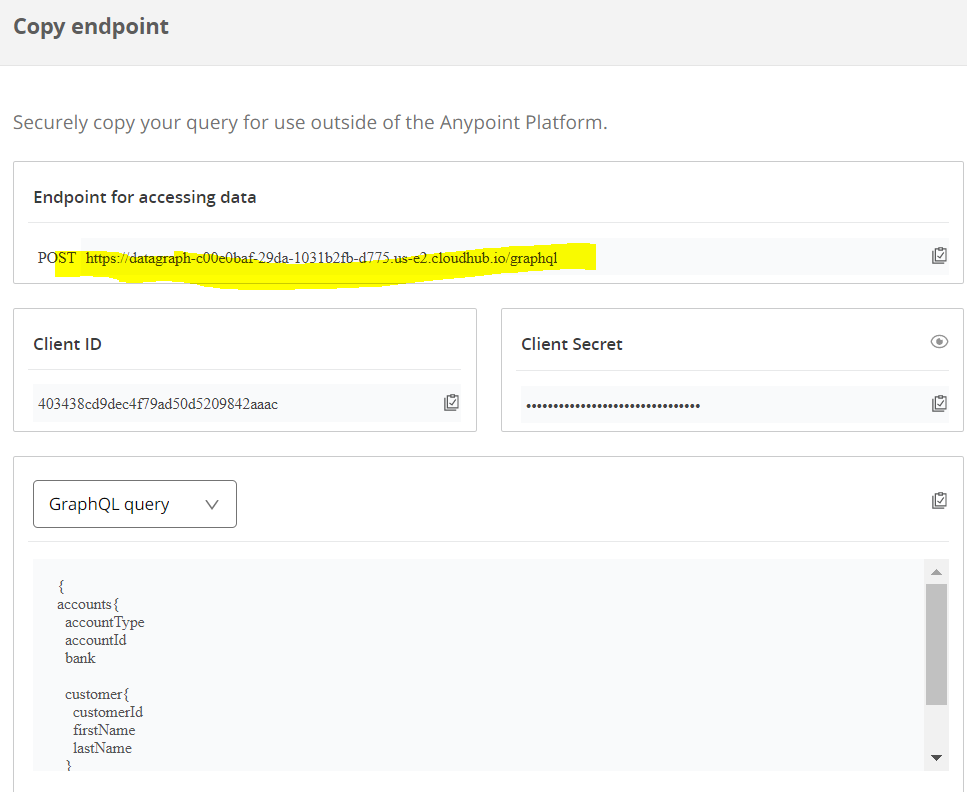
Task: Click the lastName field in query text
Action: click(x=102, y=748)
